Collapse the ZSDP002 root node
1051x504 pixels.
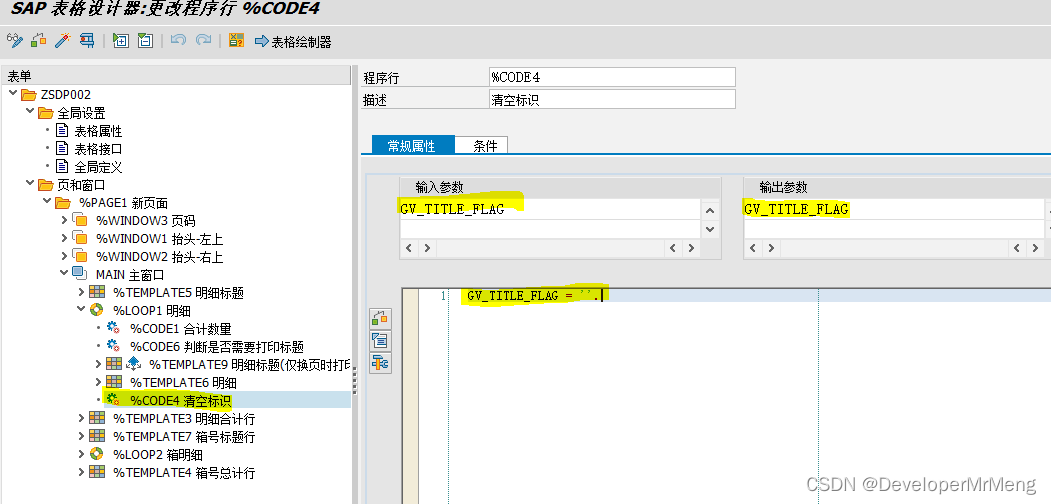13,94
